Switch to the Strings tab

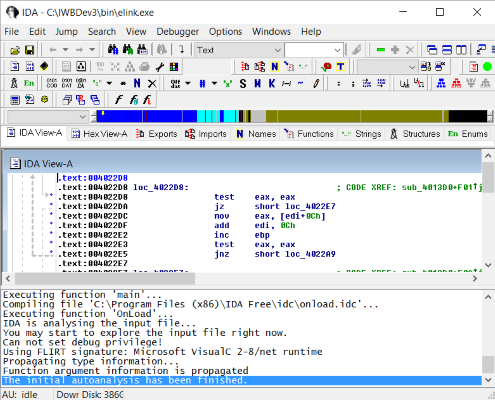tap(362, 134)
